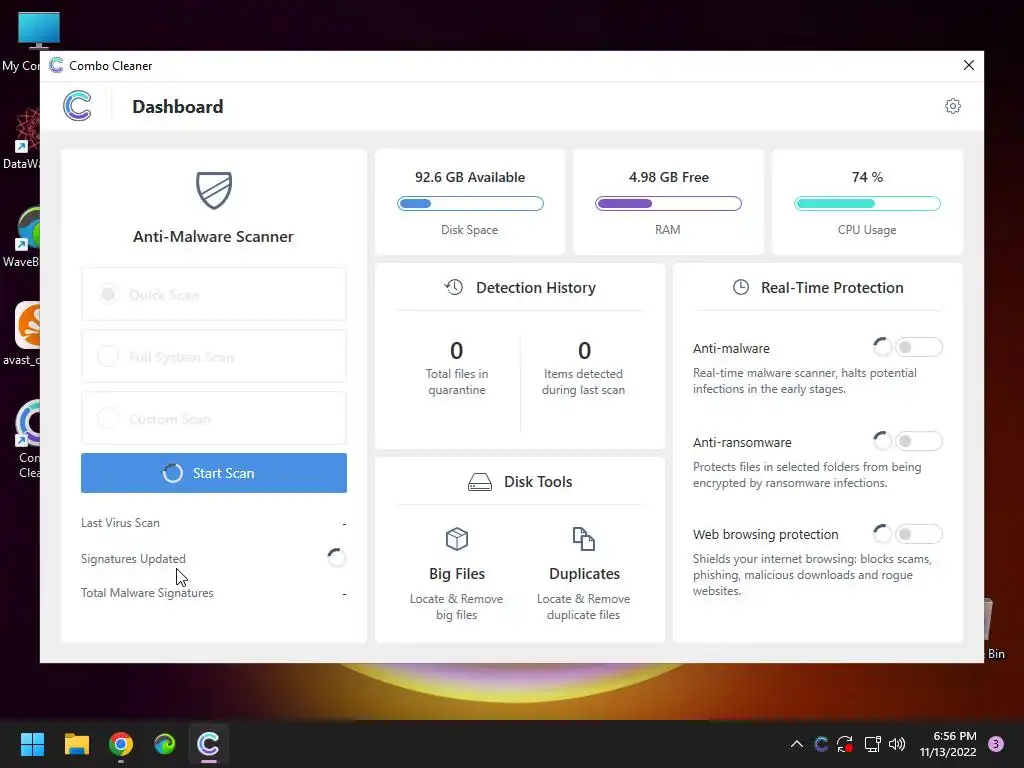Launch Google Chrome from the taskbar

(121, 744)
